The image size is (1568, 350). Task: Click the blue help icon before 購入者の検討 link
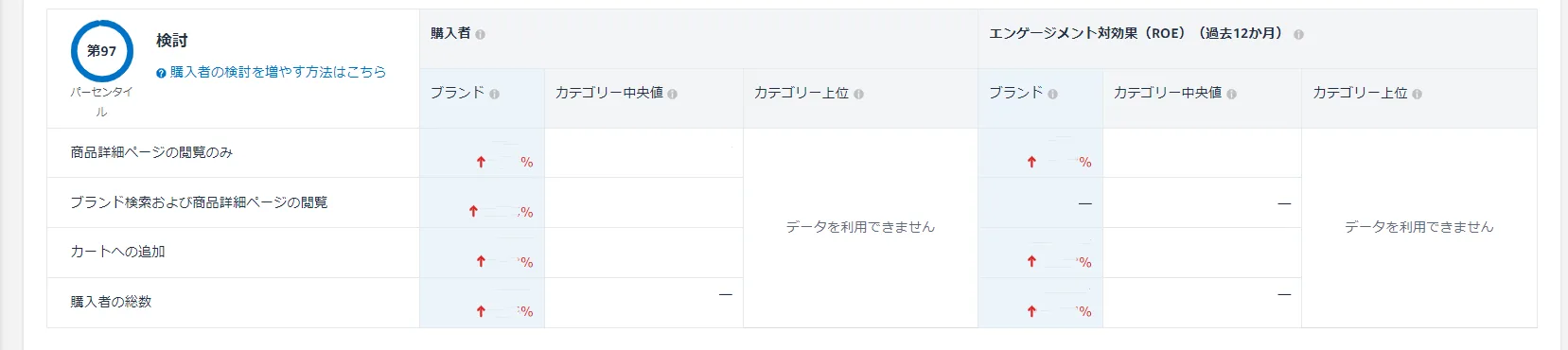[x=162, y=73]
